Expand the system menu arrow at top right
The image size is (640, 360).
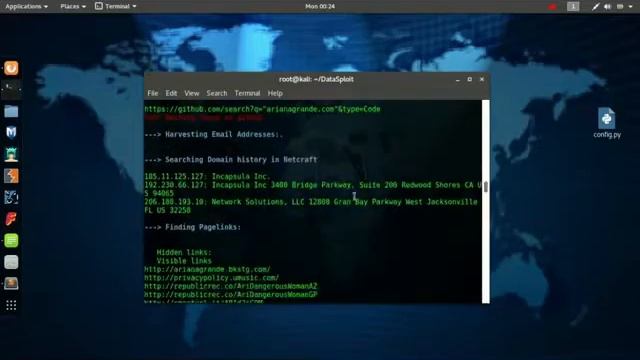[x=631, y=7]
